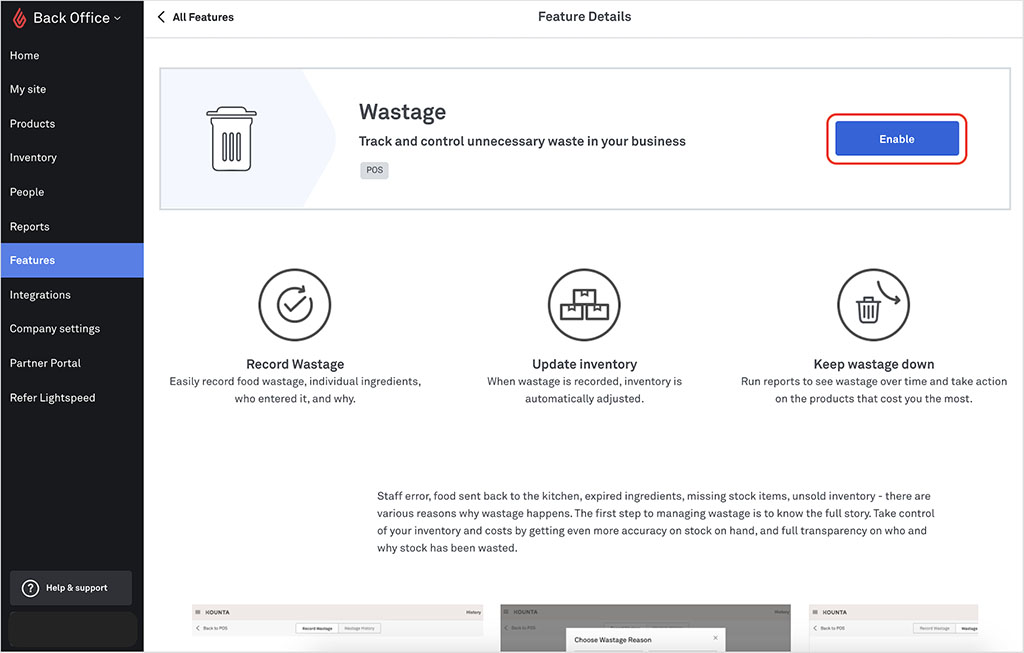1024x653 pixels.
Task: Close the Choose Wastage Reason dialog X
Action: [716, 638]
